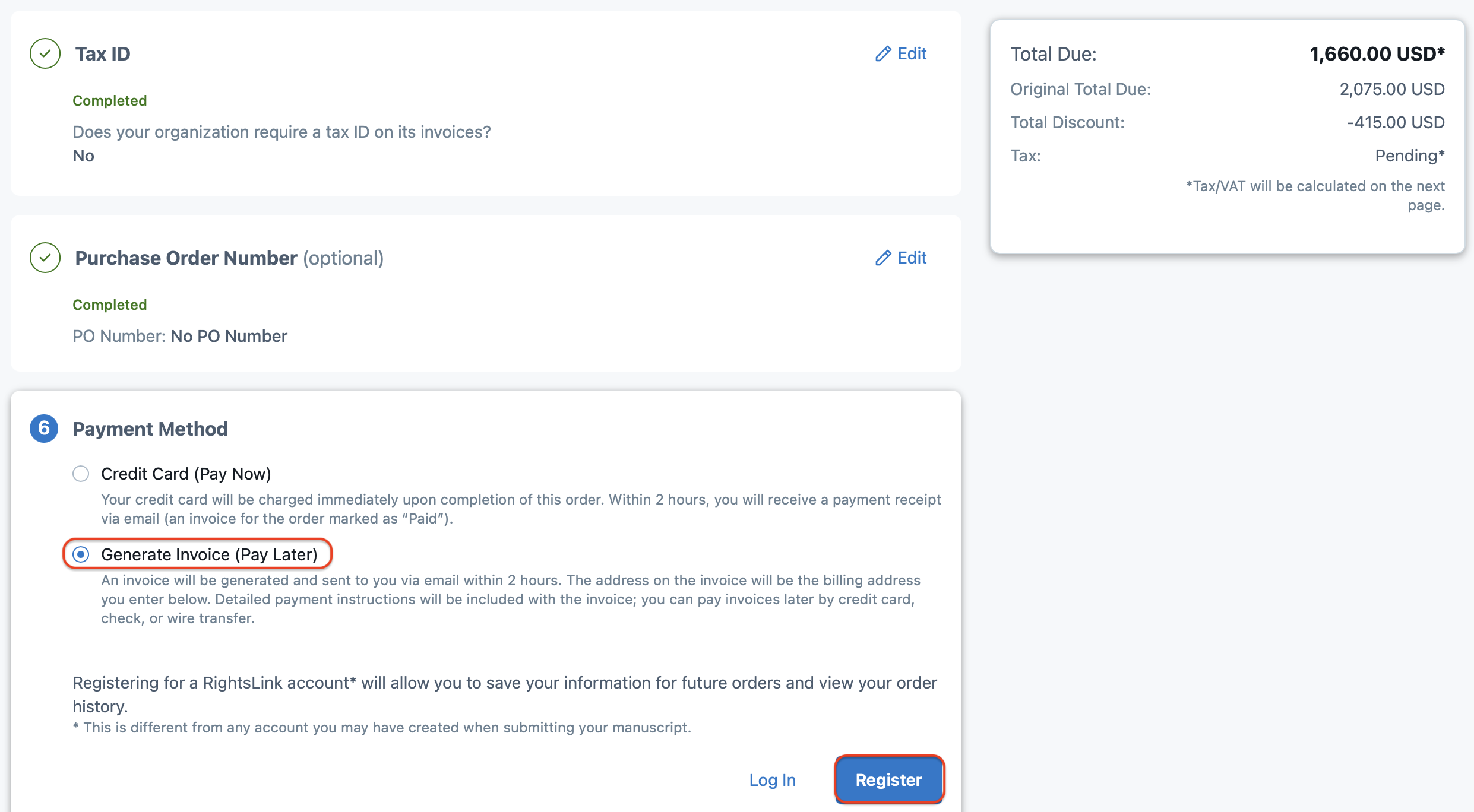Screen dimensions: 1474x812
Task: Click the green checkmark beside Purchase Order Number
Action: (x=45, y=258)
